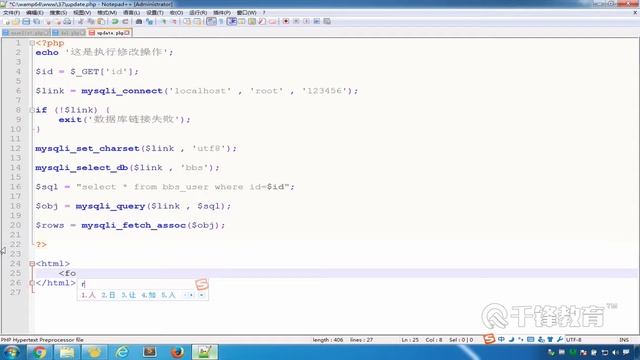Click 'Ln : 25' in status bar

pos(410,340)
